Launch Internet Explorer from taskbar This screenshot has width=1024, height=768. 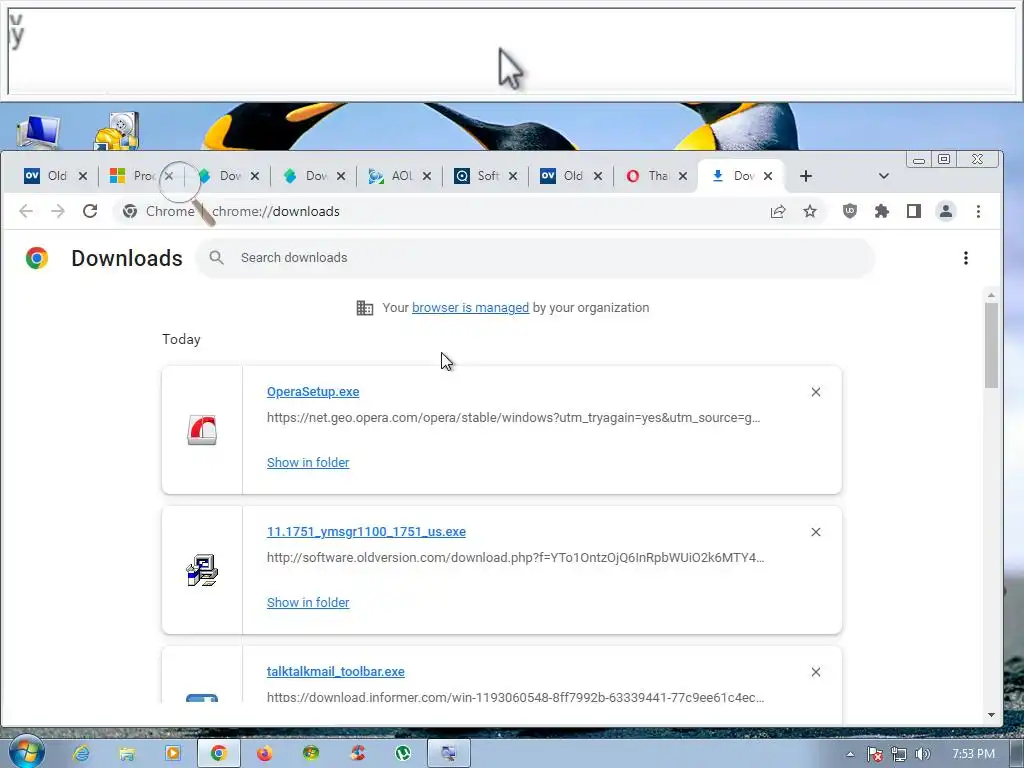pyautogui.click(x=81, y=754)
